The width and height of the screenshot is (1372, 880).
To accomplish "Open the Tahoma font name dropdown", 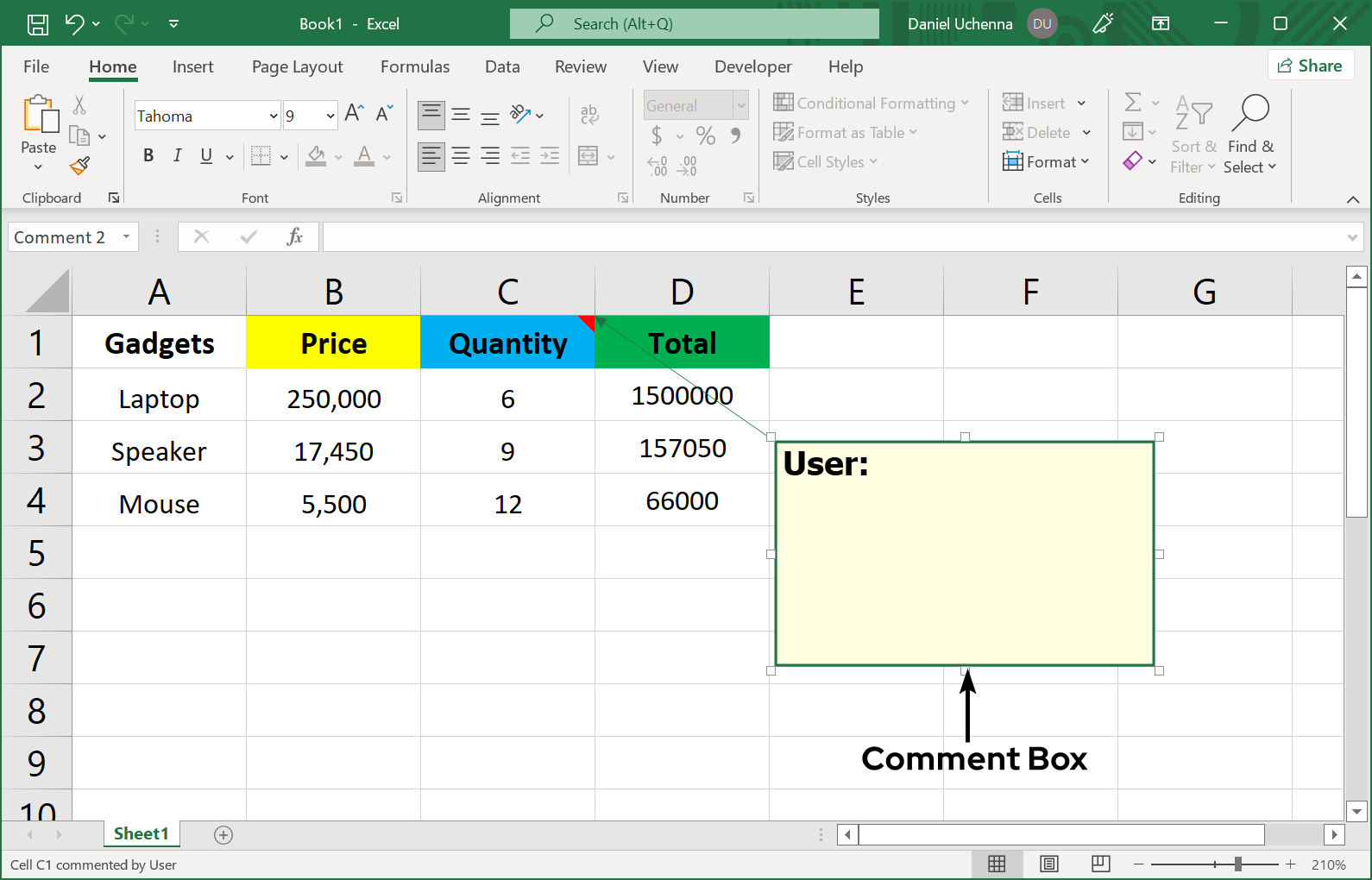I will [x=273, y=116].
